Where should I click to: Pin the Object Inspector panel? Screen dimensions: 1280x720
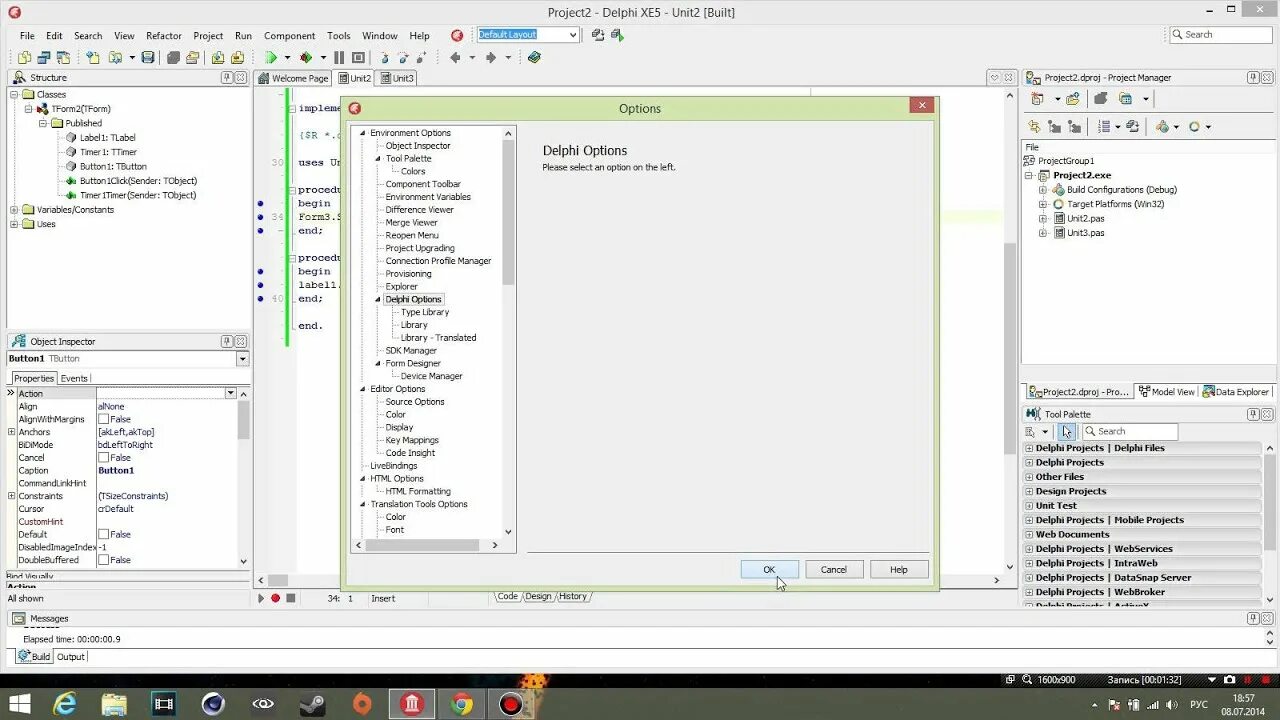(227, 342)
